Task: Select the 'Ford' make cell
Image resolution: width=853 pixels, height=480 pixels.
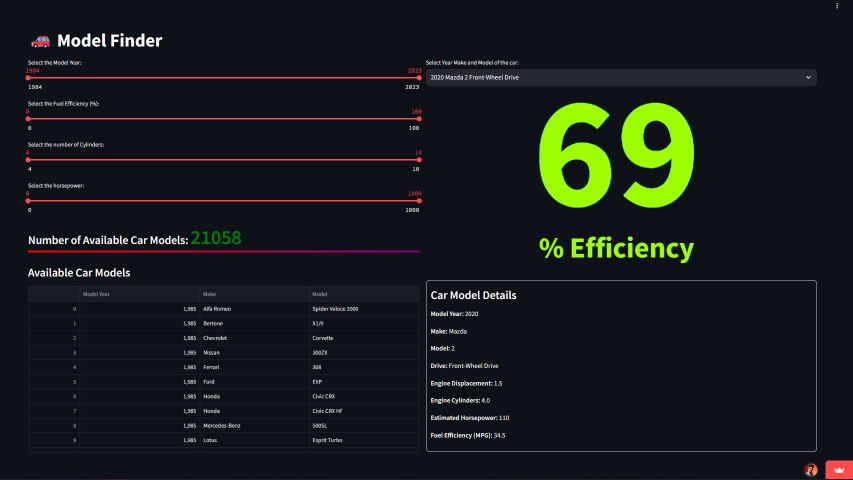Action: [254, 382]
